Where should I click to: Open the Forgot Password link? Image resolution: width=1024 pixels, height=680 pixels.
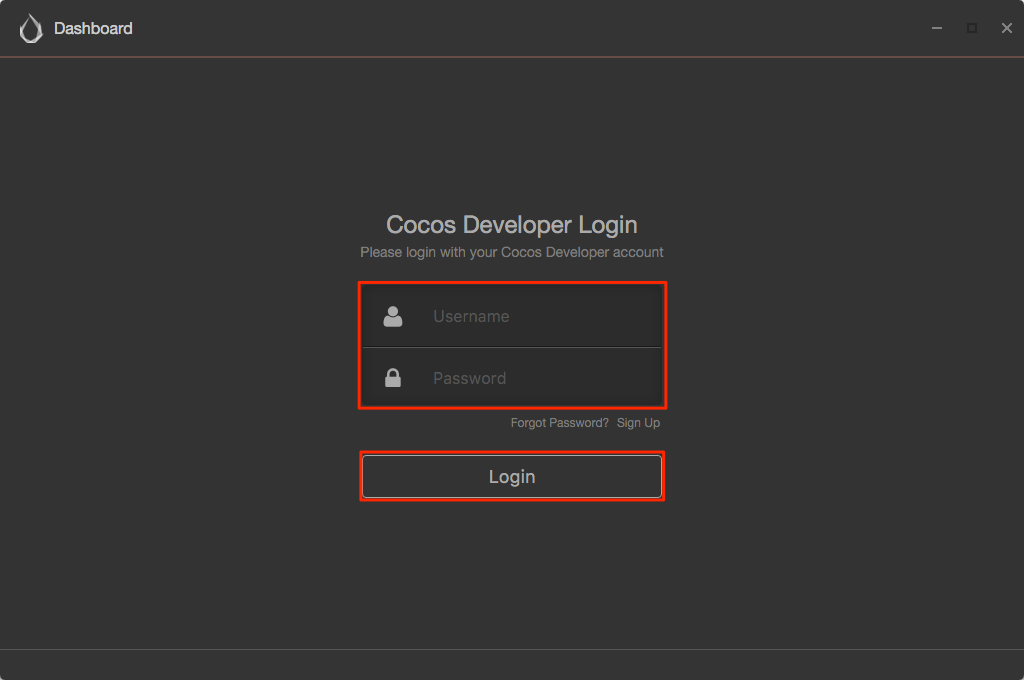(x=559, y=423)
